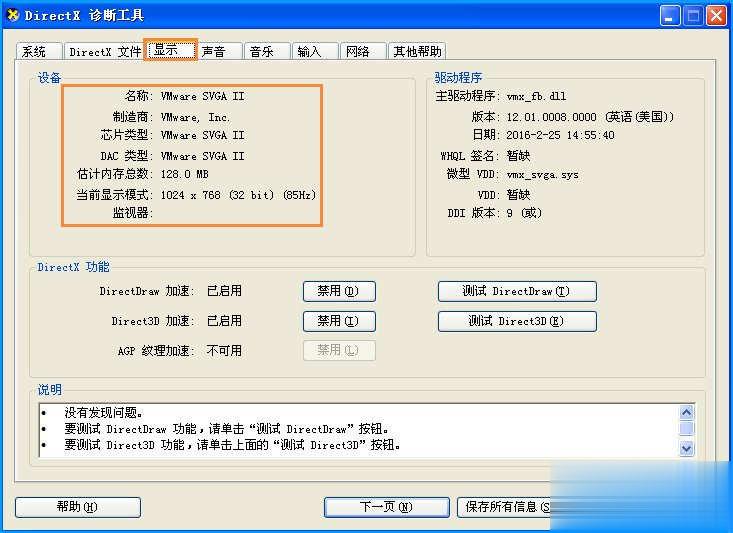Open the 音乐 tab

coord(267,51)
